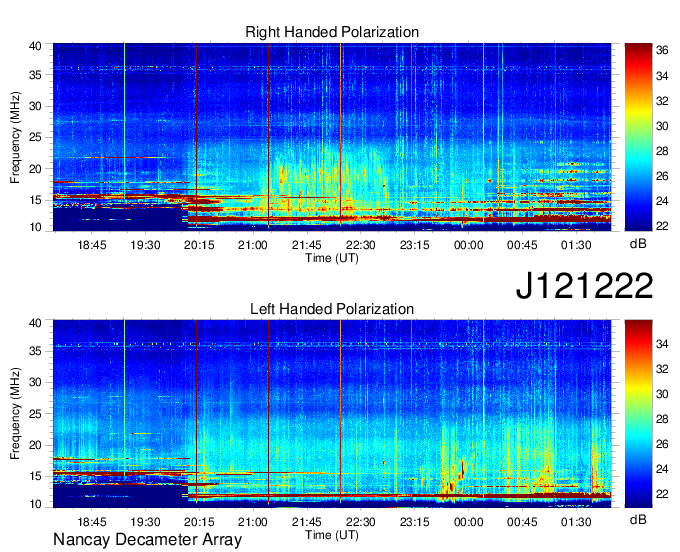Click the 23:15 tick under the left-handed plot
Screen dimensions: 680x552
(x=415, y=522)
